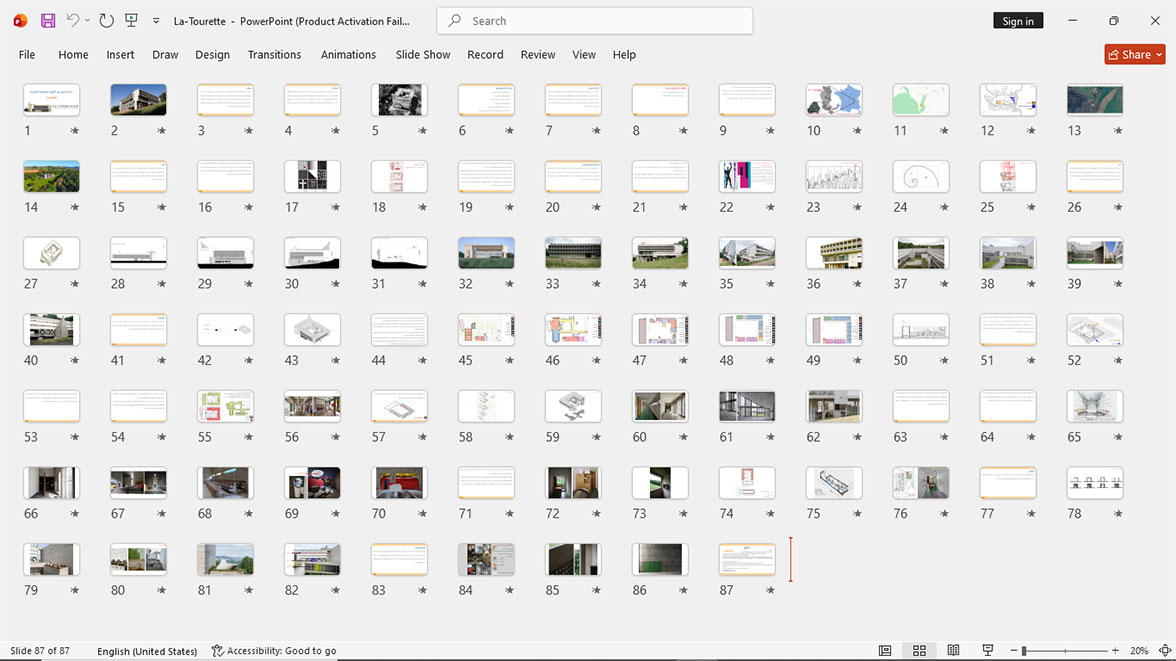
Task: Start the slideshow from the quick access toolbar icon
Action: (131, 21)
